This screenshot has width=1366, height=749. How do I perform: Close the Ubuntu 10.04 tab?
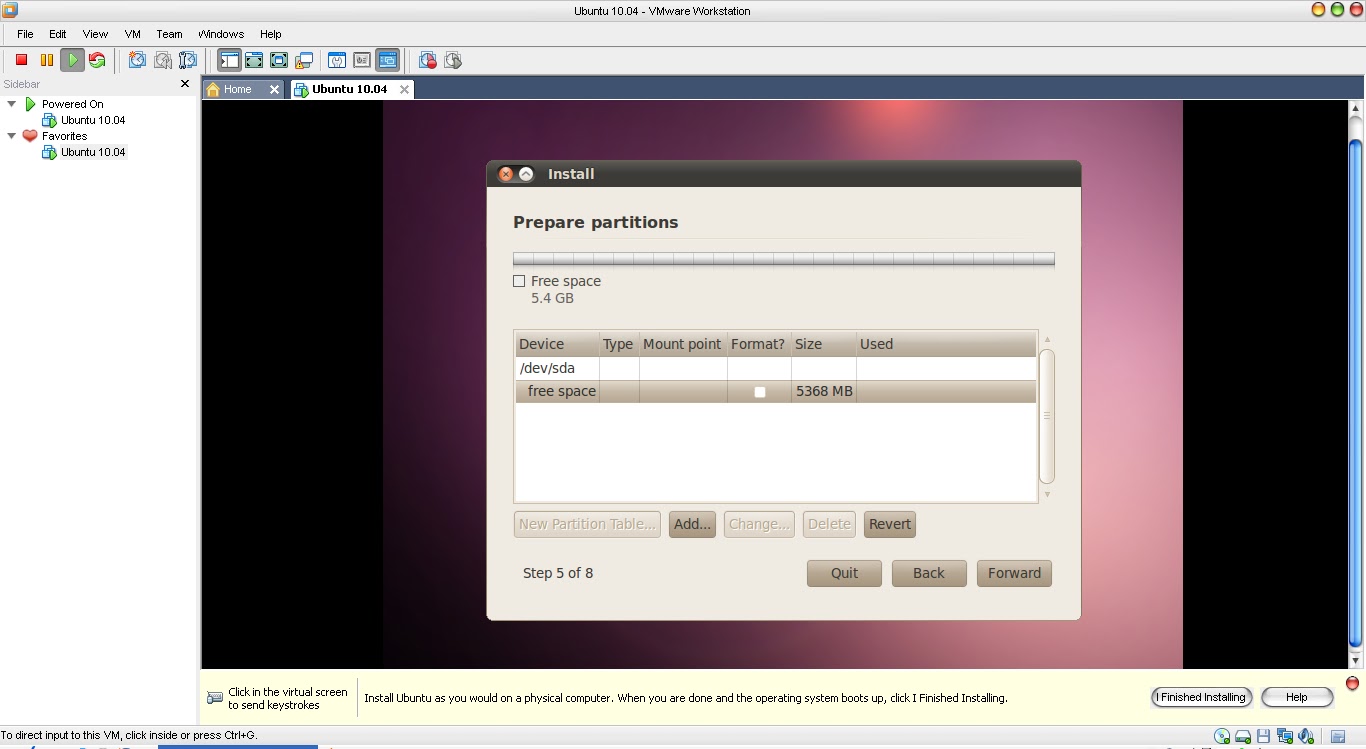pyautogui.click(x=404, y=89)
